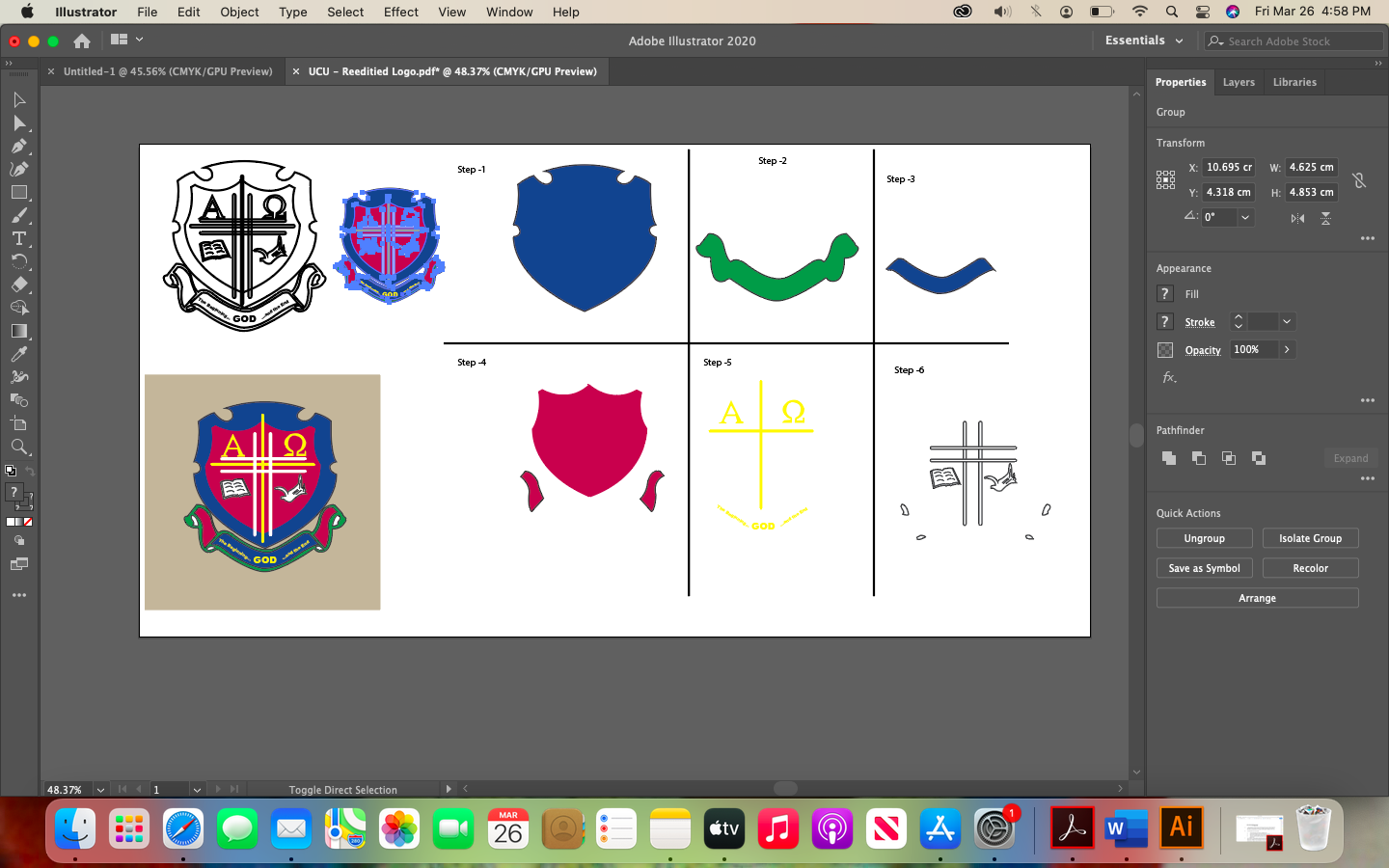Viewport: 1389px width, 868px height.
Task: Choose the Eraser tool
Action: coord(18,285)
